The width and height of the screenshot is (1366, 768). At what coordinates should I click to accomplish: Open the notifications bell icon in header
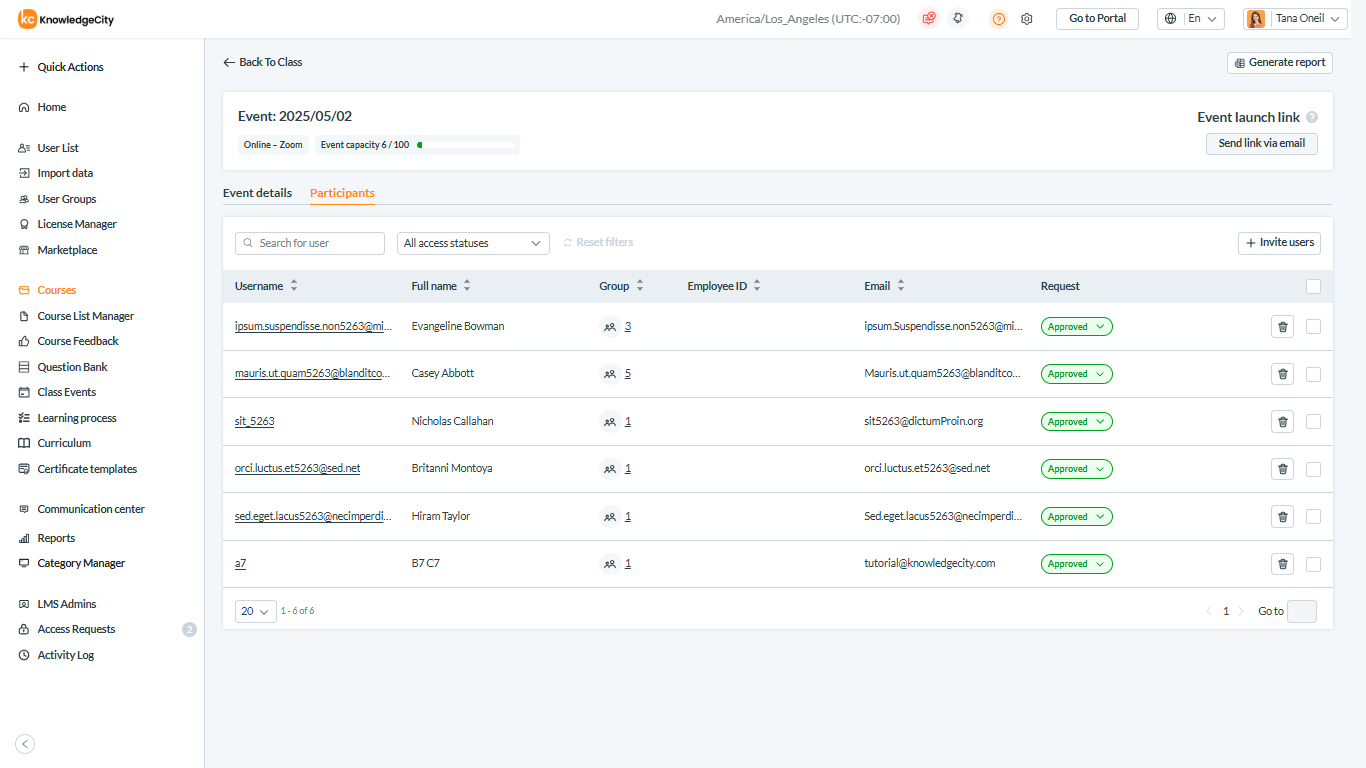[x=958, y=19]
